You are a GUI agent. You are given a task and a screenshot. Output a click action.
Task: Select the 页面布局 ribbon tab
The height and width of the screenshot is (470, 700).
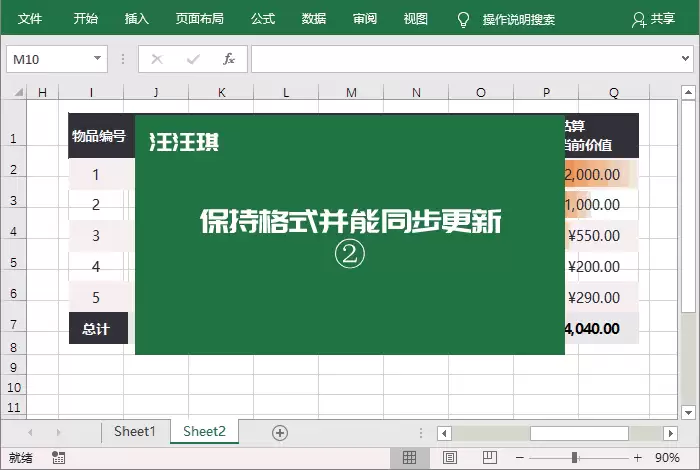click(200, 19)
